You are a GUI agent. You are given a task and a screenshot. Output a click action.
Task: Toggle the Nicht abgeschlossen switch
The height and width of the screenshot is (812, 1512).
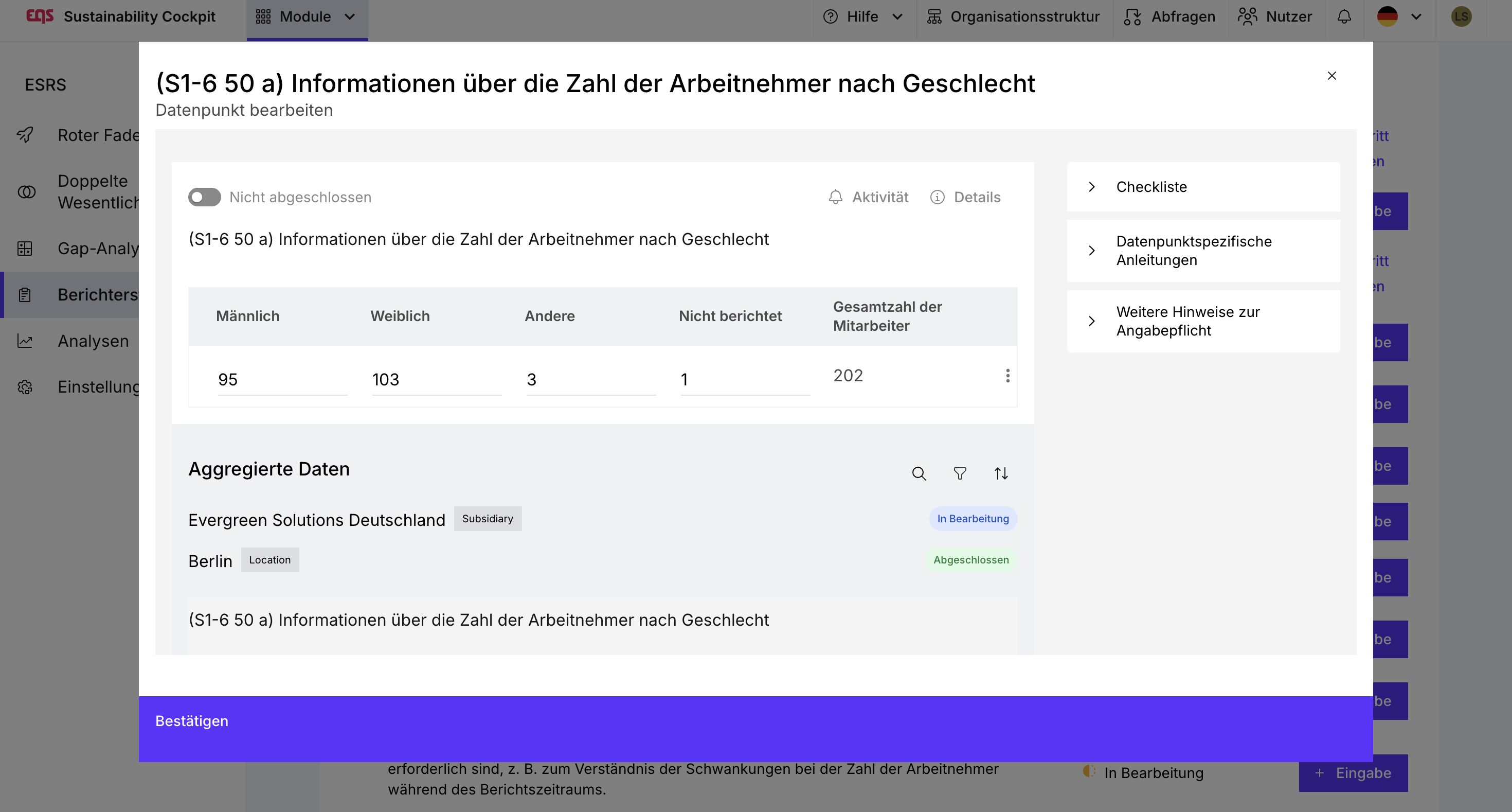click(204, 197)
